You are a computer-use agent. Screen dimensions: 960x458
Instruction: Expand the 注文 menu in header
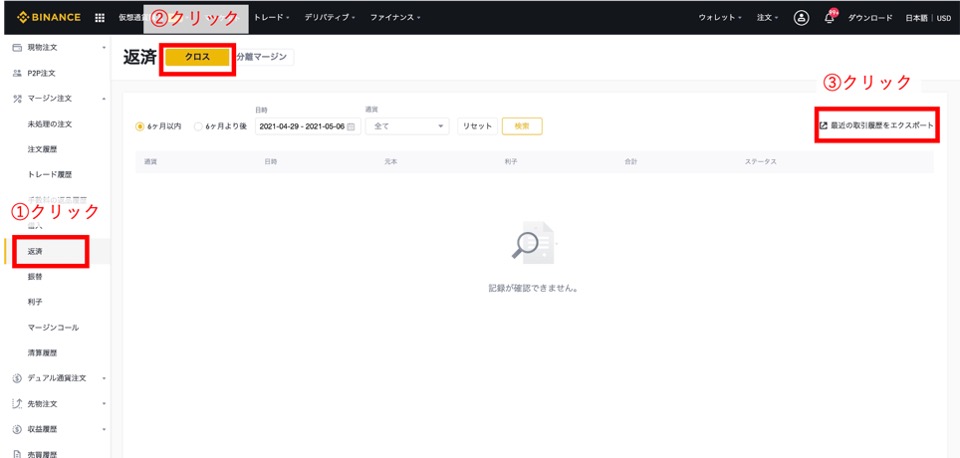click(x=767, y=18)
